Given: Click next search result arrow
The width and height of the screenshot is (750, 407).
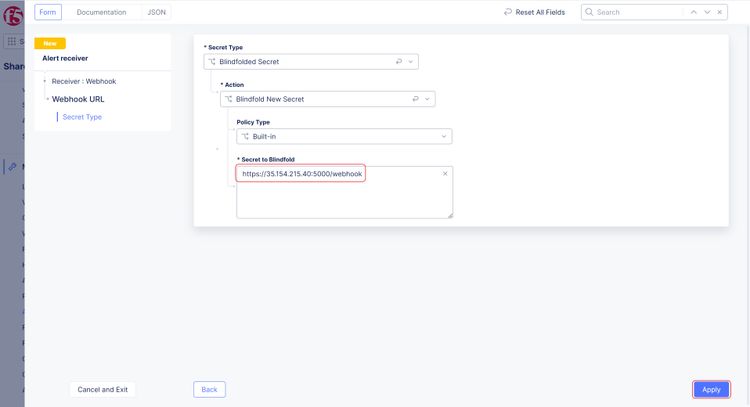Looking at the screenshot, I should (x=707, y=12).
